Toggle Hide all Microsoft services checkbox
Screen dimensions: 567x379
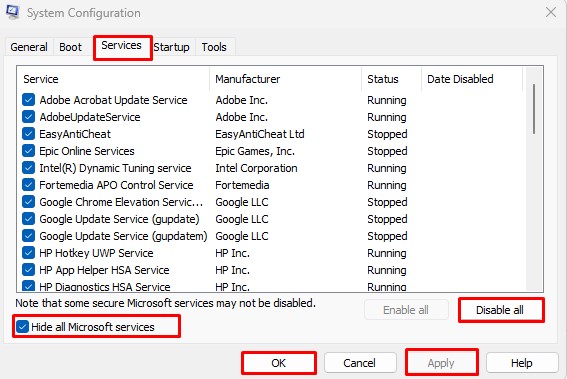(22, 327)
